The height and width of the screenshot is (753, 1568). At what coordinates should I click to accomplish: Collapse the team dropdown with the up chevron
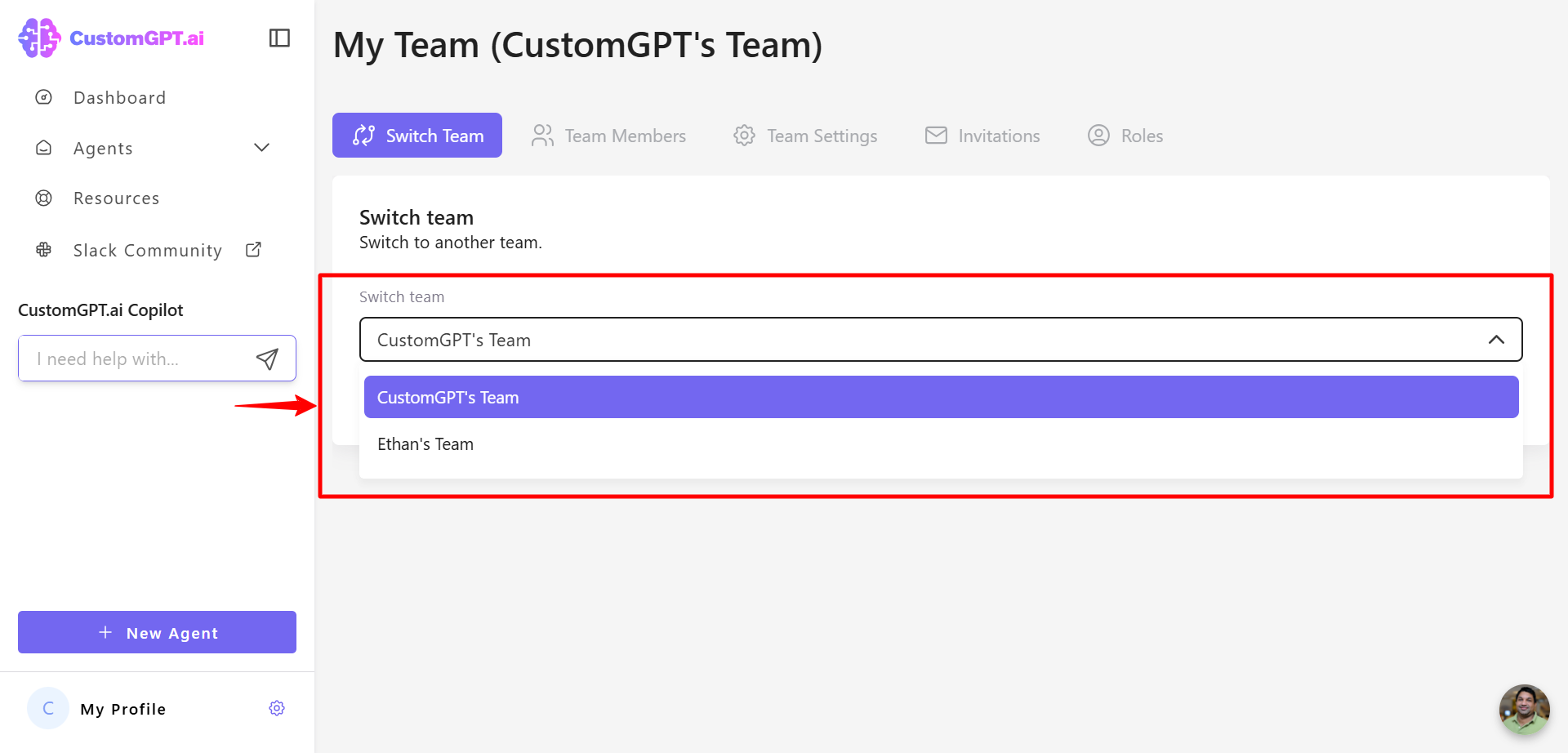click(x=1496, y=340)
